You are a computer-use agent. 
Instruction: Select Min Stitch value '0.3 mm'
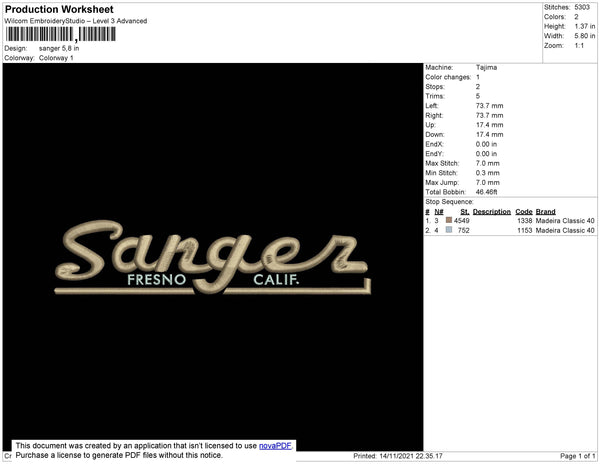488,173
